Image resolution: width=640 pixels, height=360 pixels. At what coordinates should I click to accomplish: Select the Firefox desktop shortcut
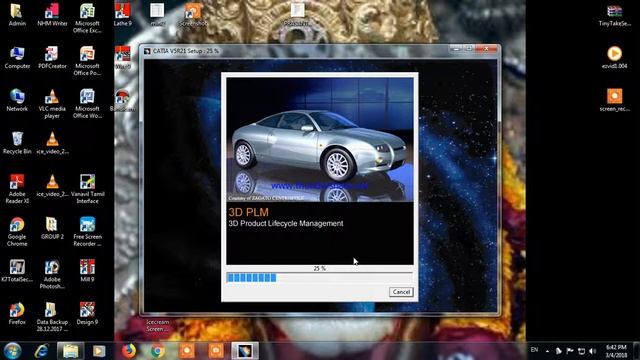coord(17,313)
